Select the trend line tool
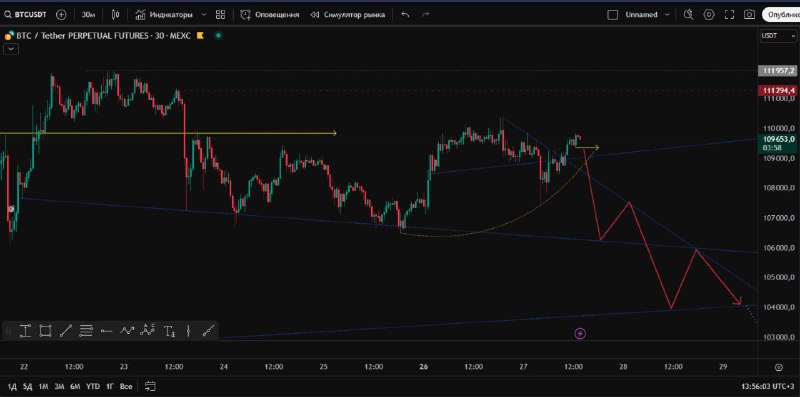The width and height of the screenshot is (800, 397). [x=66, y=331]
